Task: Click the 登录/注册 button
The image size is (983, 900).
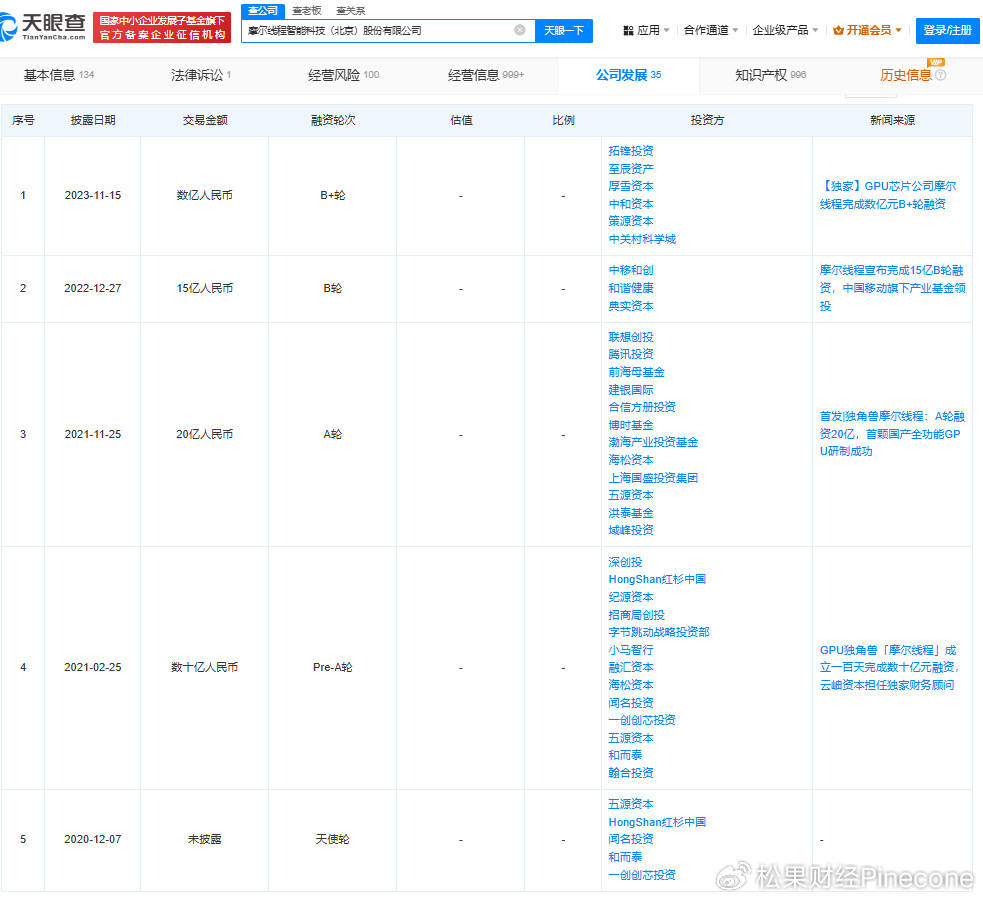Action: tap(947, 30)
